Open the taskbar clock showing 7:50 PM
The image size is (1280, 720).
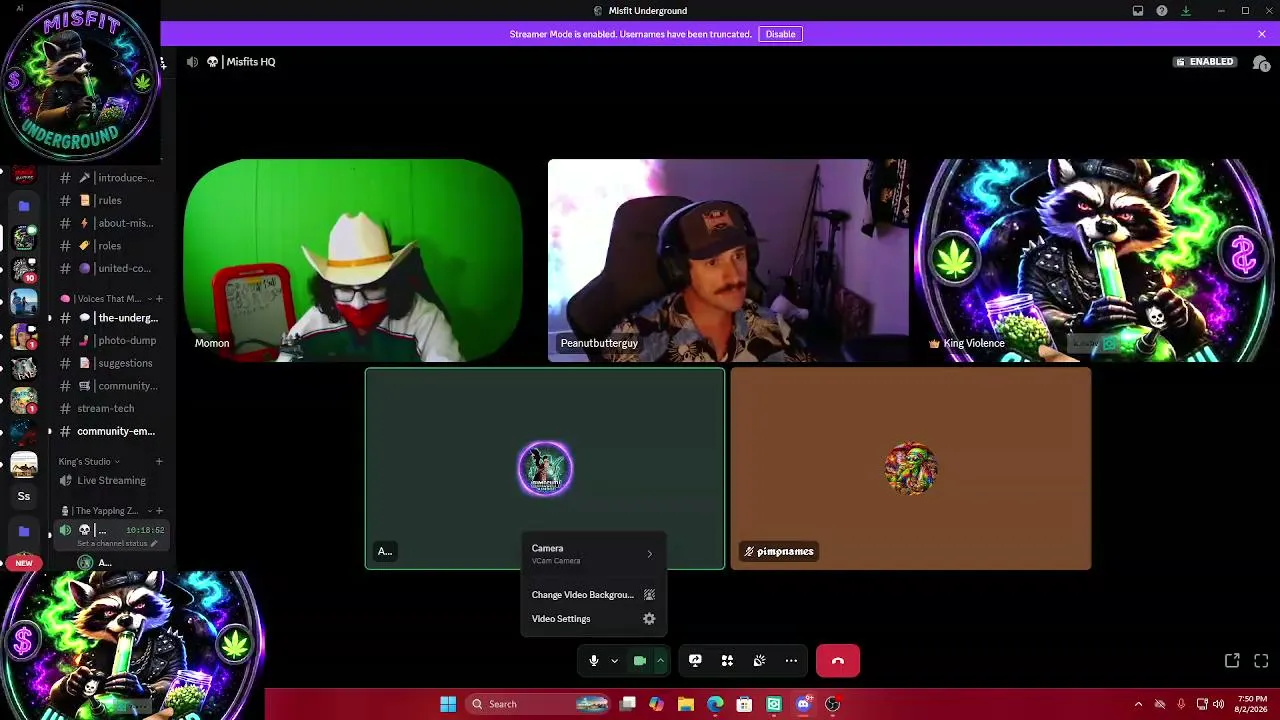tap(1253, 704)
